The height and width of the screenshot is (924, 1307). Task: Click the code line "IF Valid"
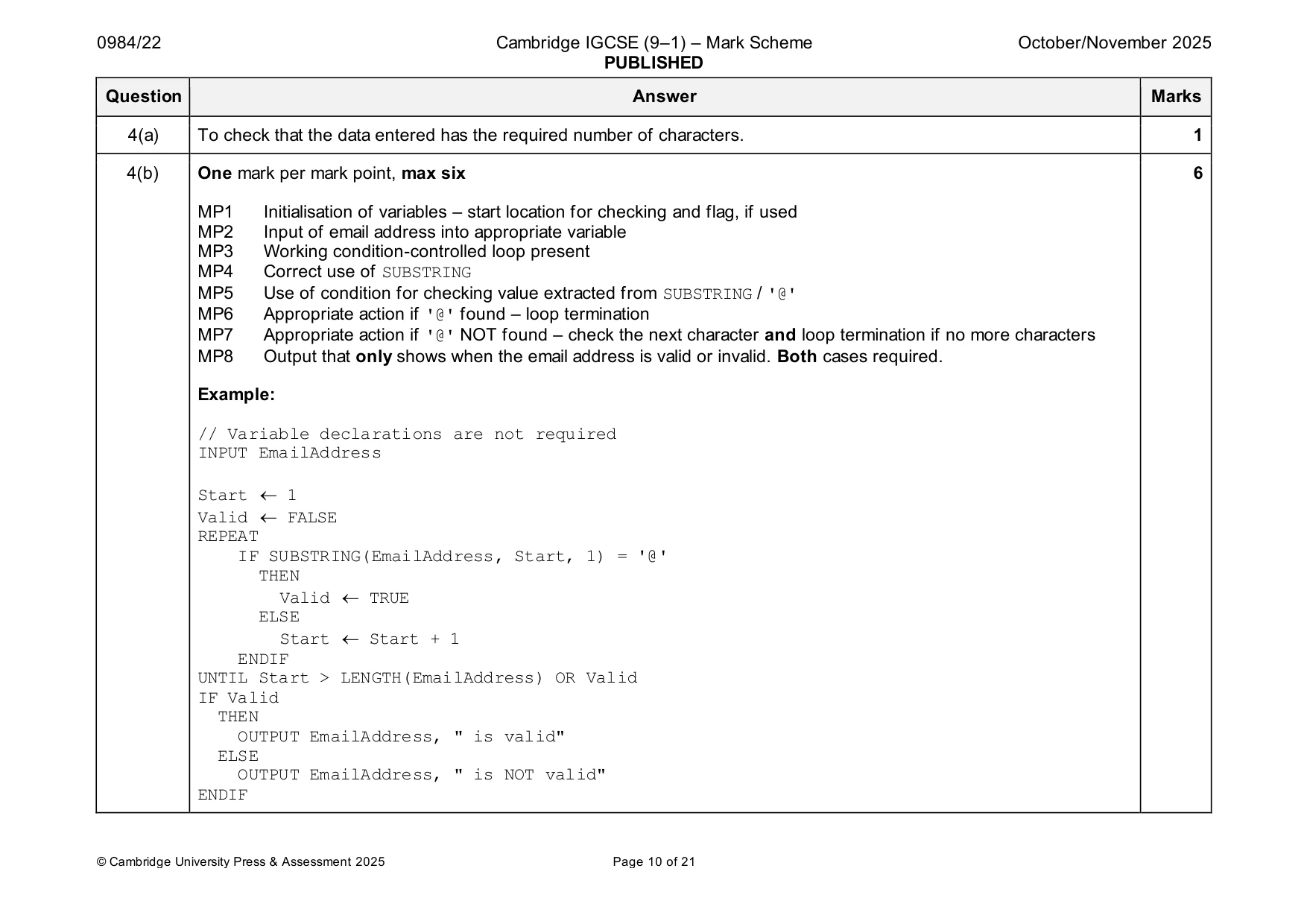point(238,698)
